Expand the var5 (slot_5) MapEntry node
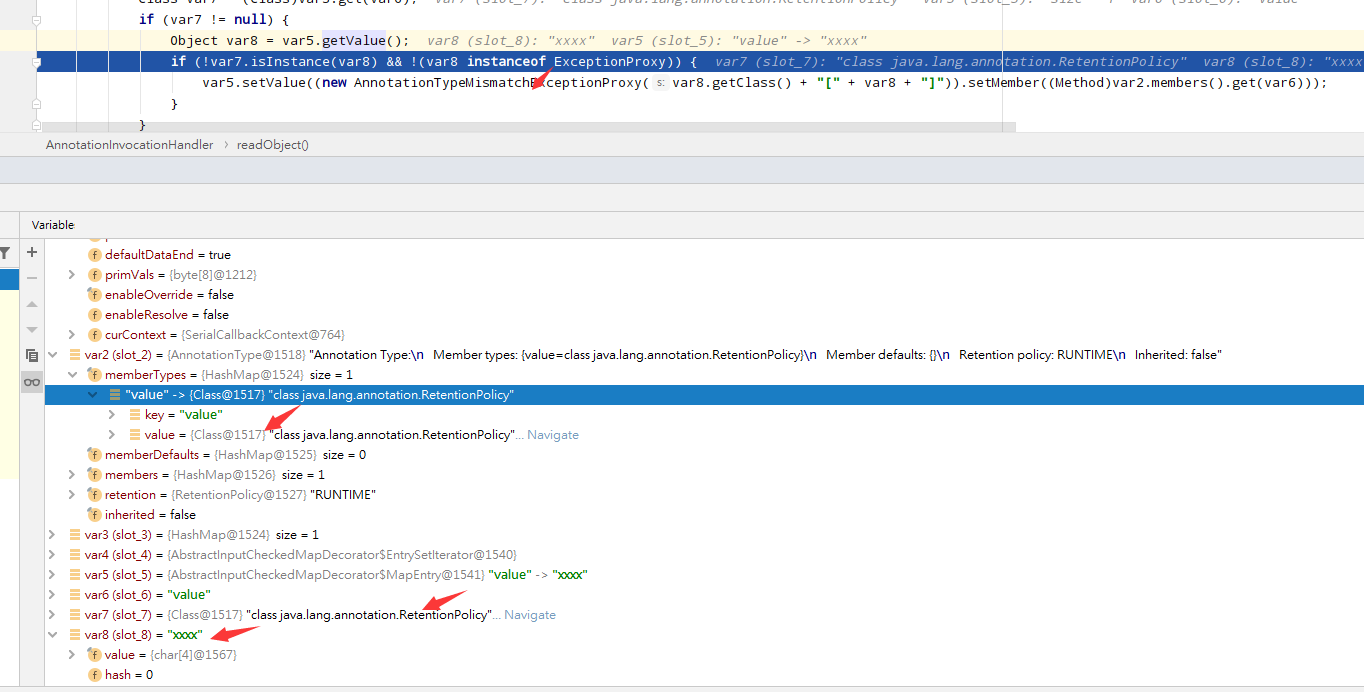Viewport: 1364px width, 692px height. click(x=52, y=575)
